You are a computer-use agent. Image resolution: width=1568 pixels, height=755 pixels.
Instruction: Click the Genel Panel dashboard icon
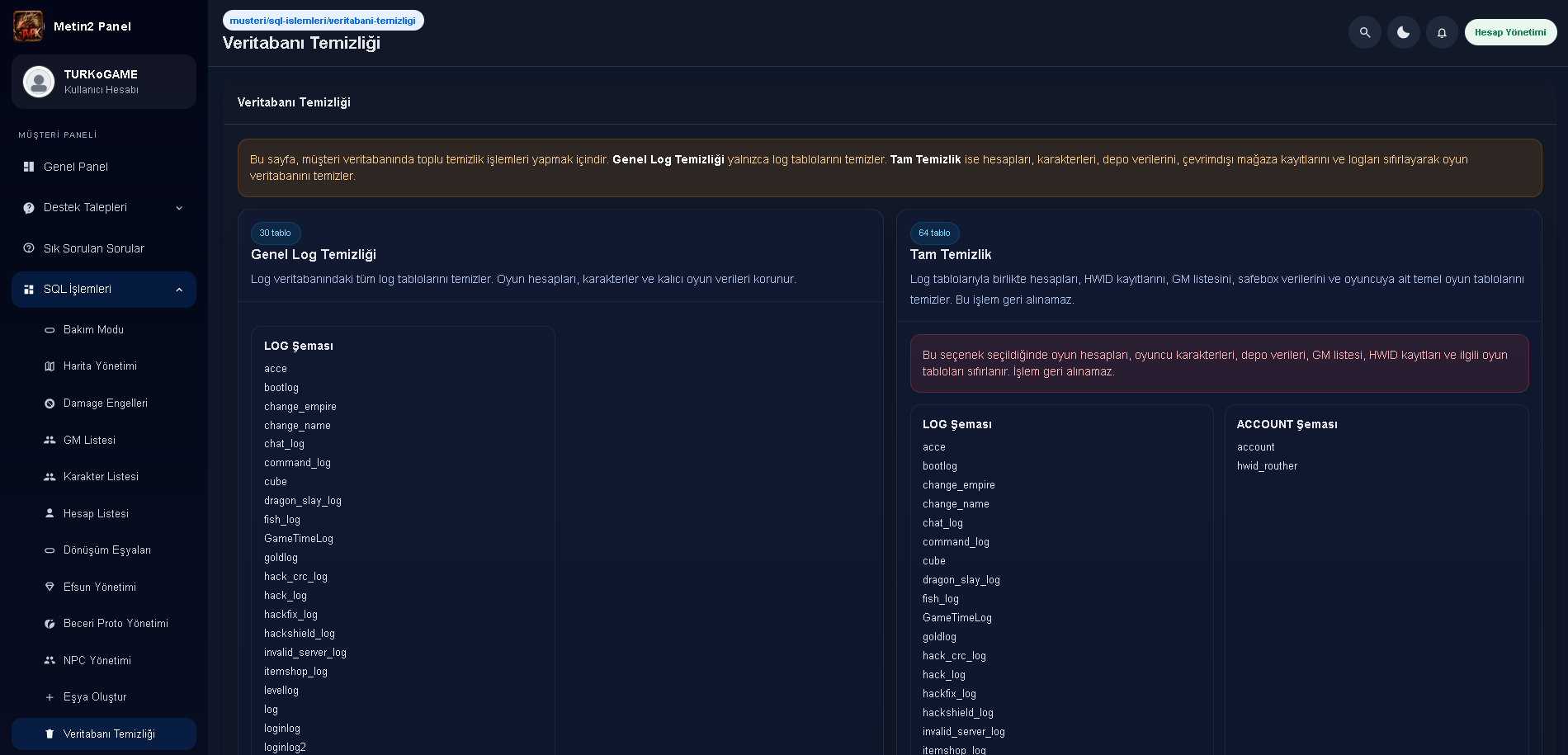tap(29, 167)
